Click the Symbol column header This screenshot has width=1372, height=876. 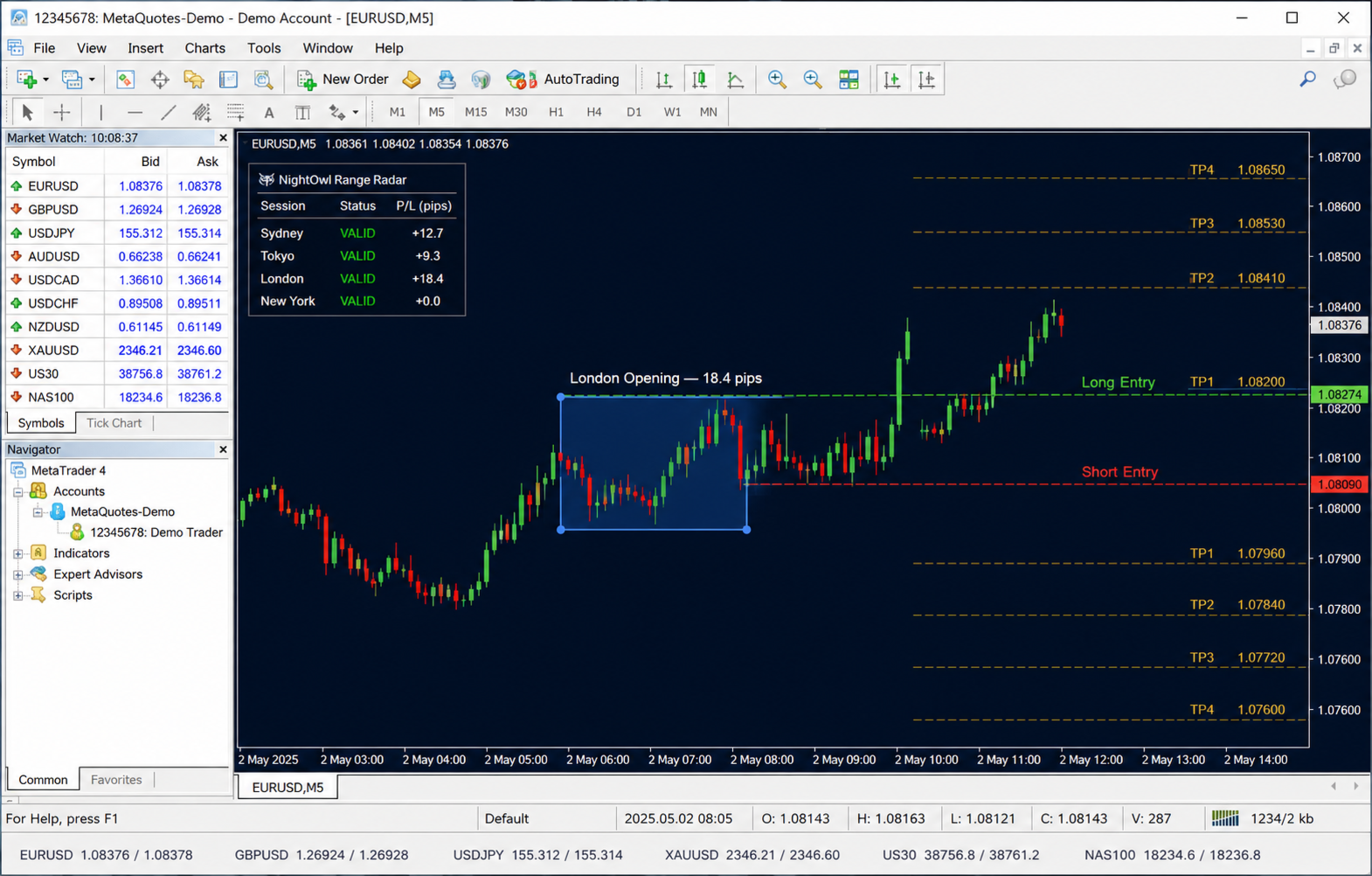pos(54,162)
